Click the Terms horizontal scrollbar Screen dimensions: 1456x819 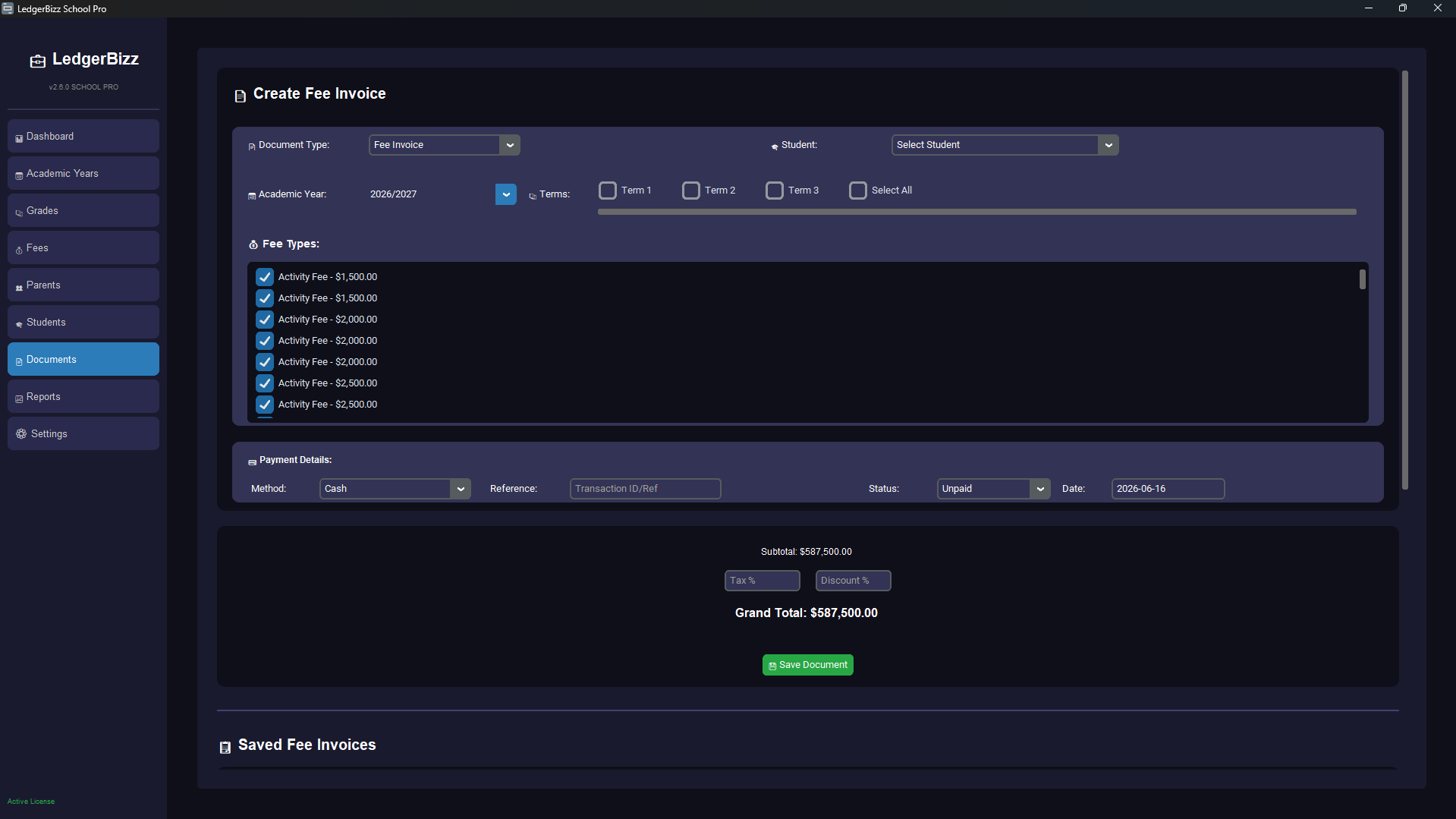click(976, 212)
